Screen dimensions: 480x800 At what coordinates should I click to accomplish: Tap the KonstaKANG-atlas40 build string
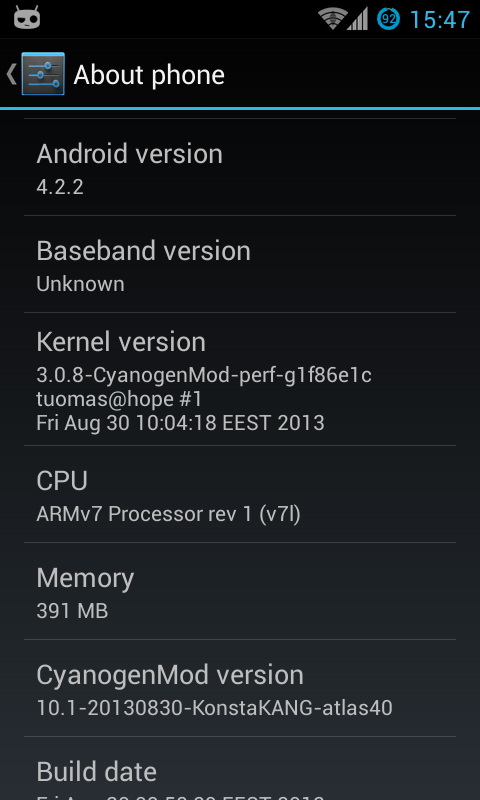pos(214,708)
